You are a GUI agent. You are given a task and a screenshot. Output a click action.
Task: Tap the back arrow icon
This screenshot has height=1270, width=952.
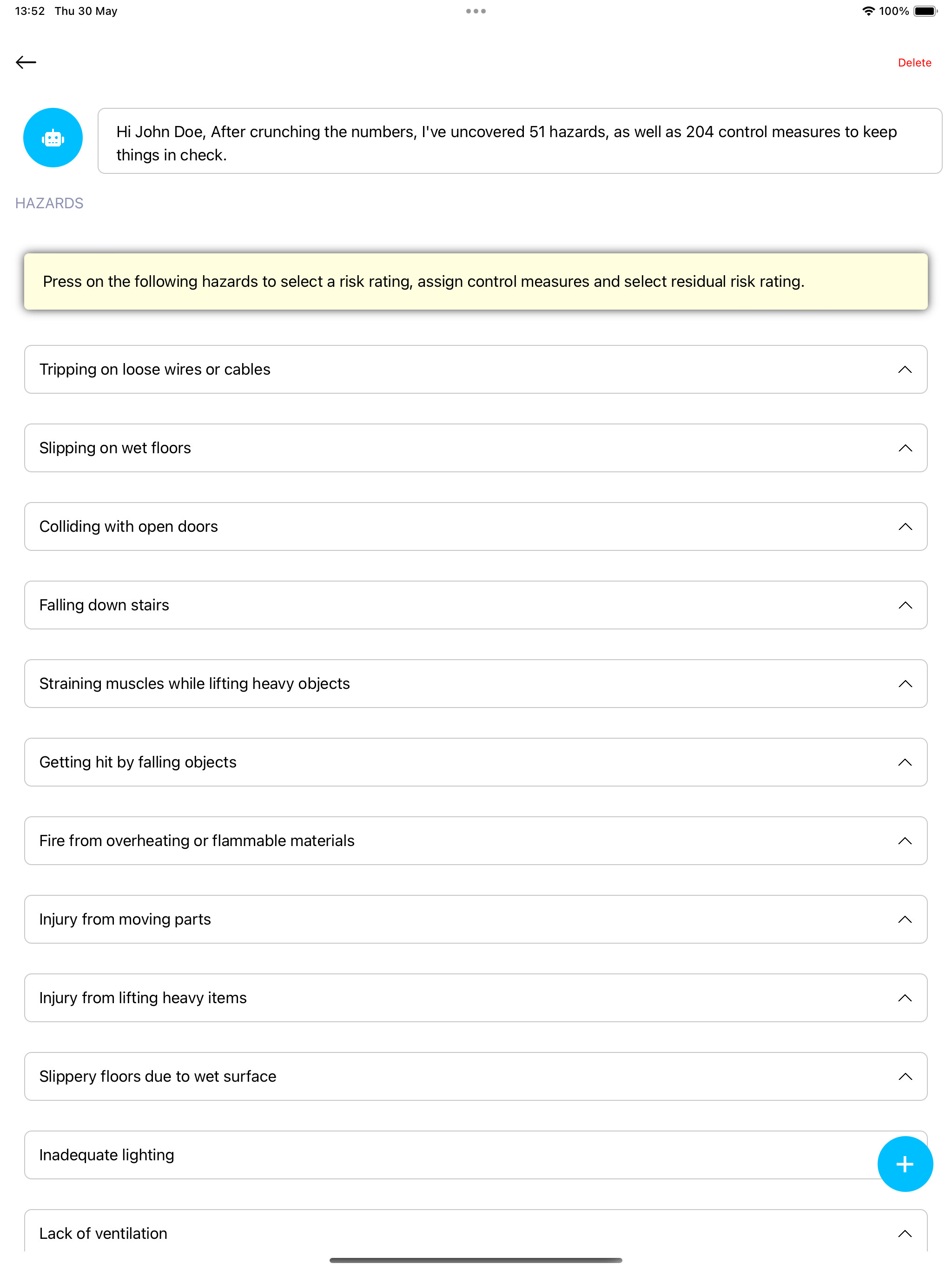(x=26, y=62)
